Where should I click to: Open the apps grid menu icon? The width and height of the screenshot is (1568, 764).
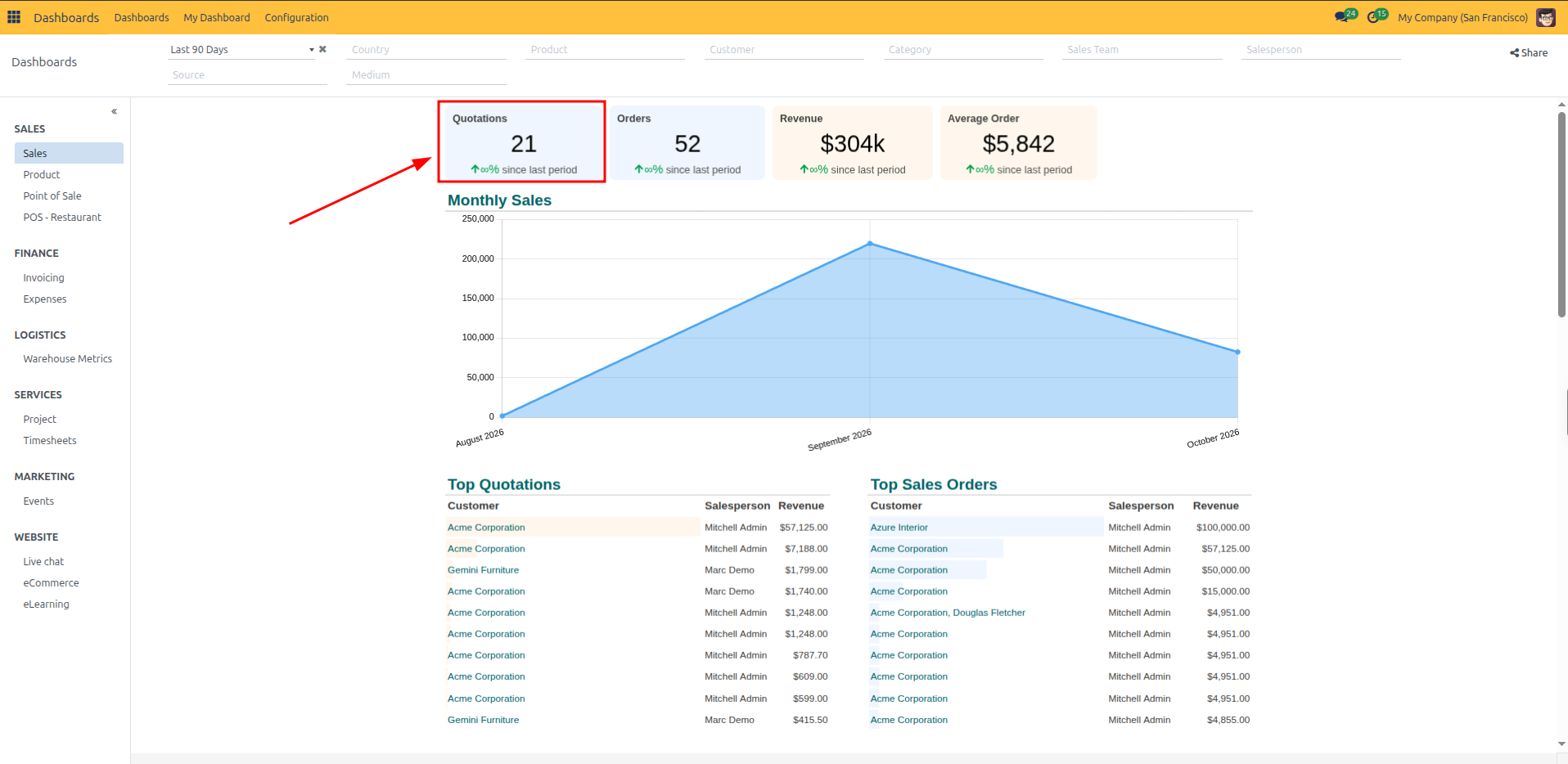point(14,17)
